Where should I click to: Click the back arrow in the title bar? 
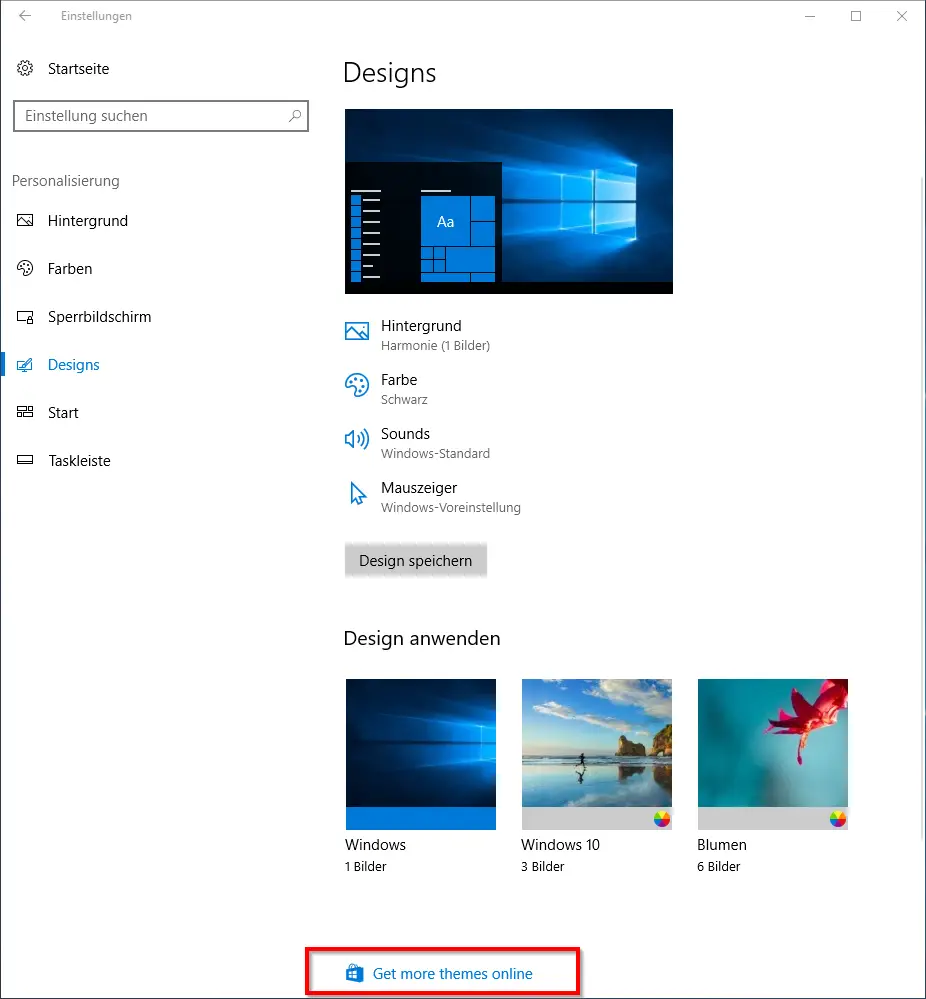25,16
